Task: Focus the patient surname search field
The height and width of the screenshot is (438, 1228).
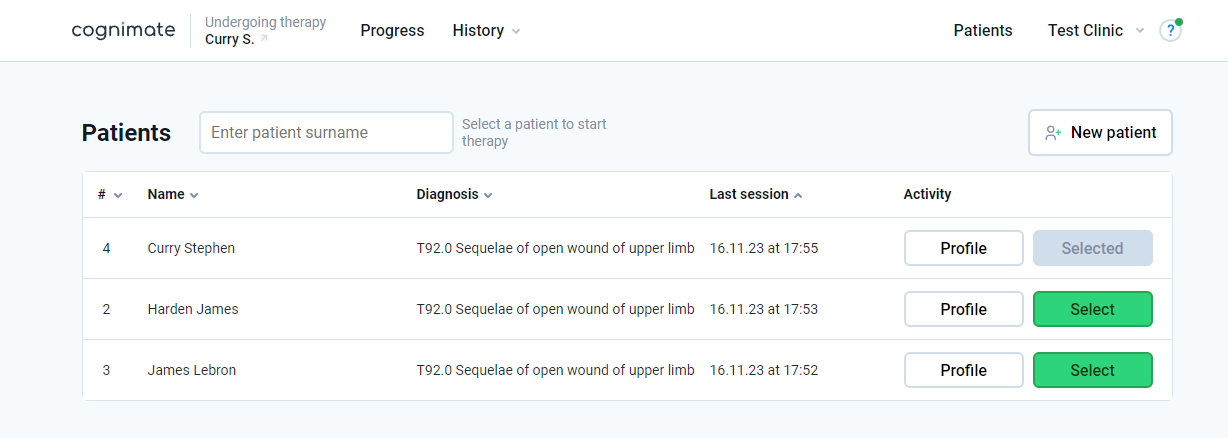Action: click(x=326, y=133)
